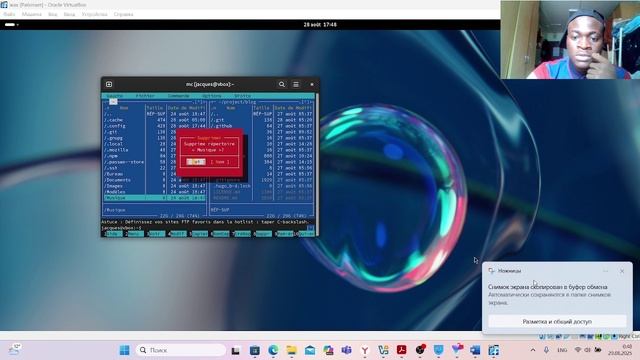
Task: Click the terminal search magnifier icon
Action: tap(282, 84)
